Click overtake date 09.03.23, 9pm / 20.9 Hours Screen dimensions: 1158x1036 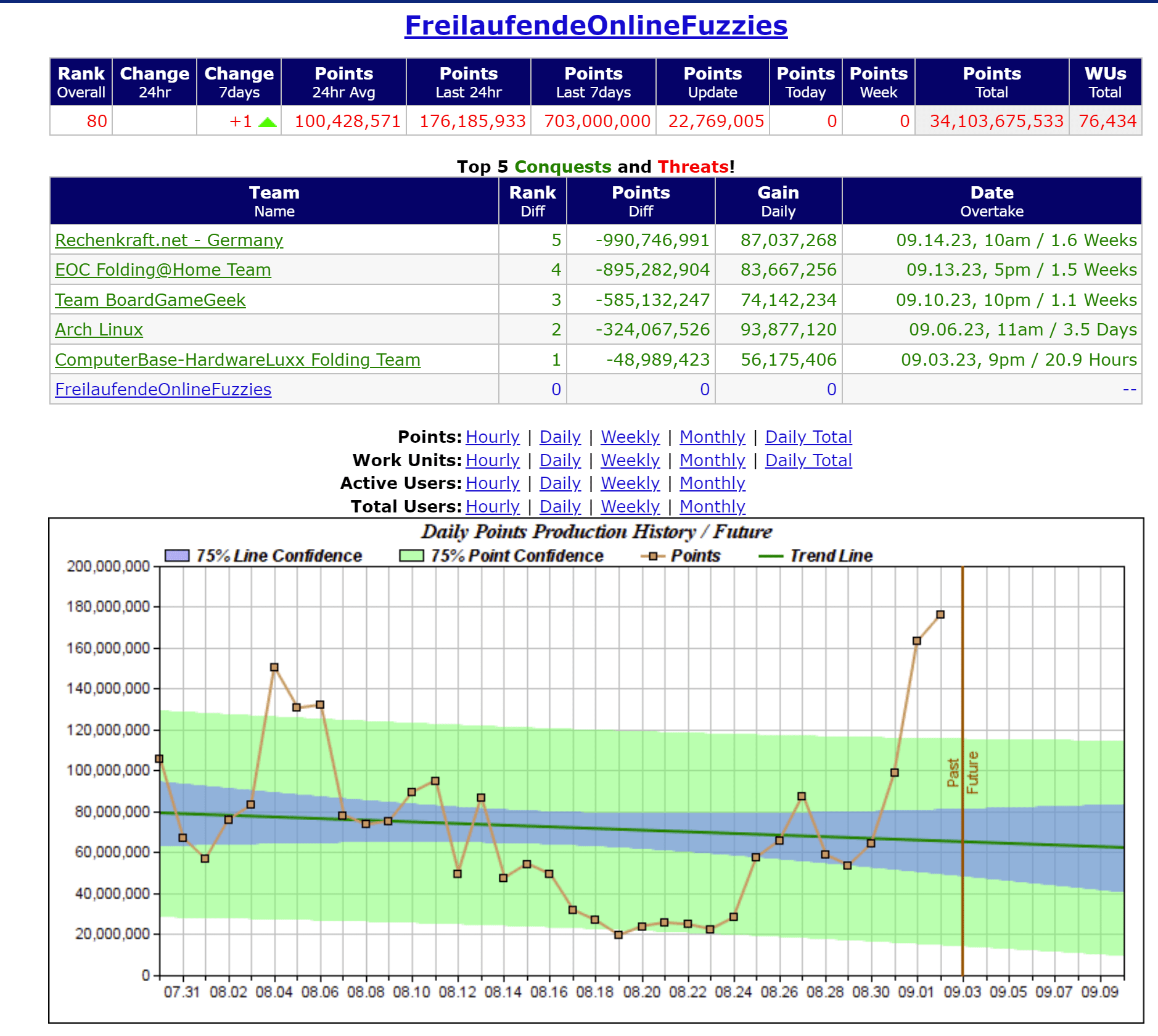(1019, 360)
